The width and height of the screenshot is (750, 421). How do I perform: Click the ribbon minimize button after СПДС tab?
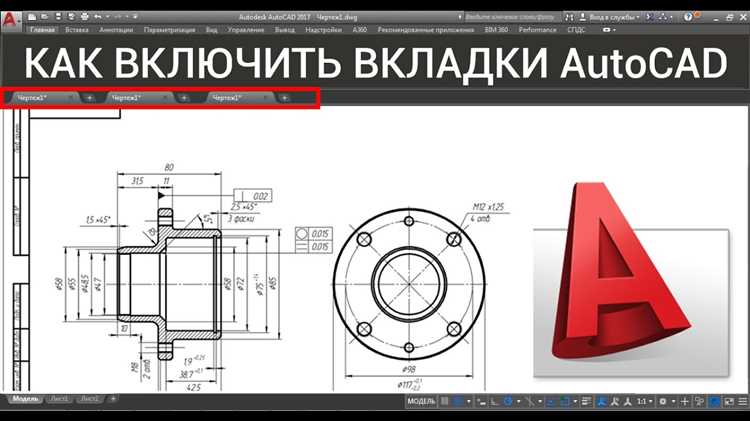coord(607,30)
